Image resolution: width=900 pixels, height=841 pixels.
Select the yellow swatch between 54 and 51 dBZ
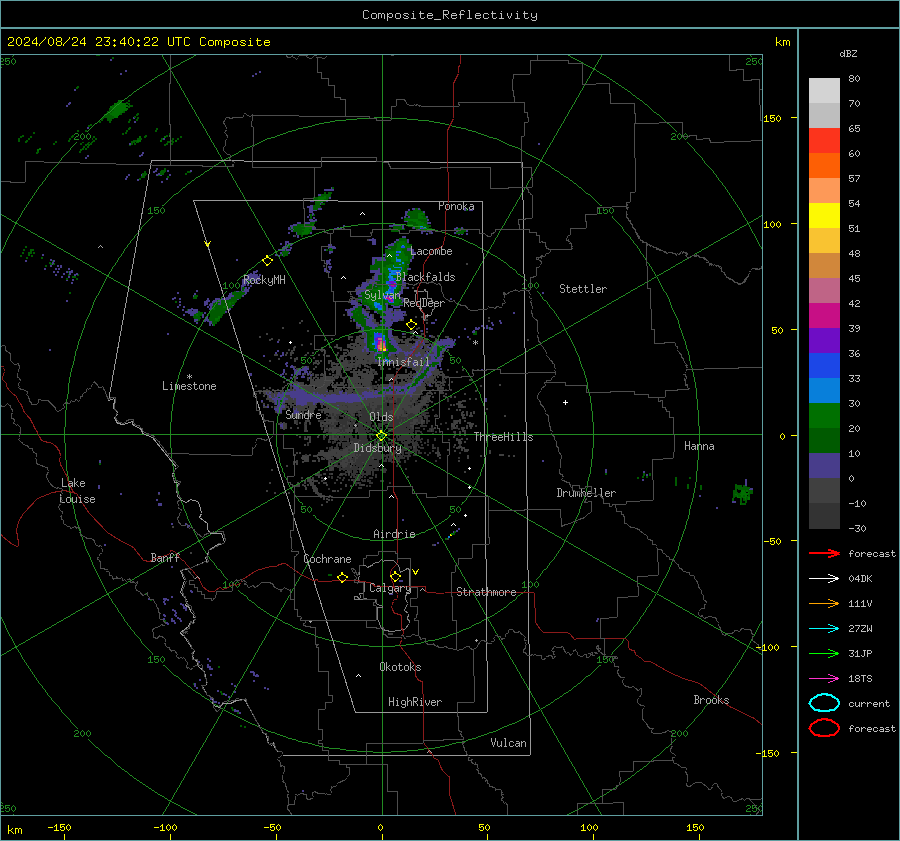point(824,216)
